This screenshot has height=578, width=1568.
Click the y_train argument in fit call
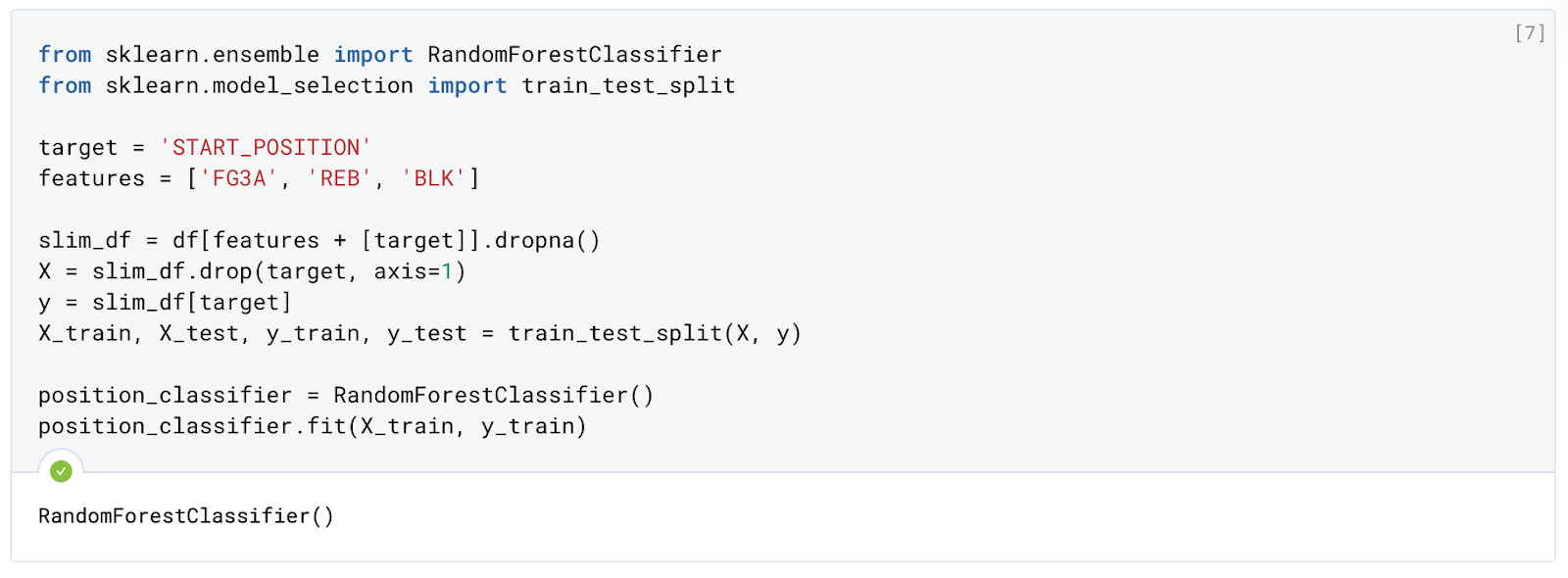[527, 427]
